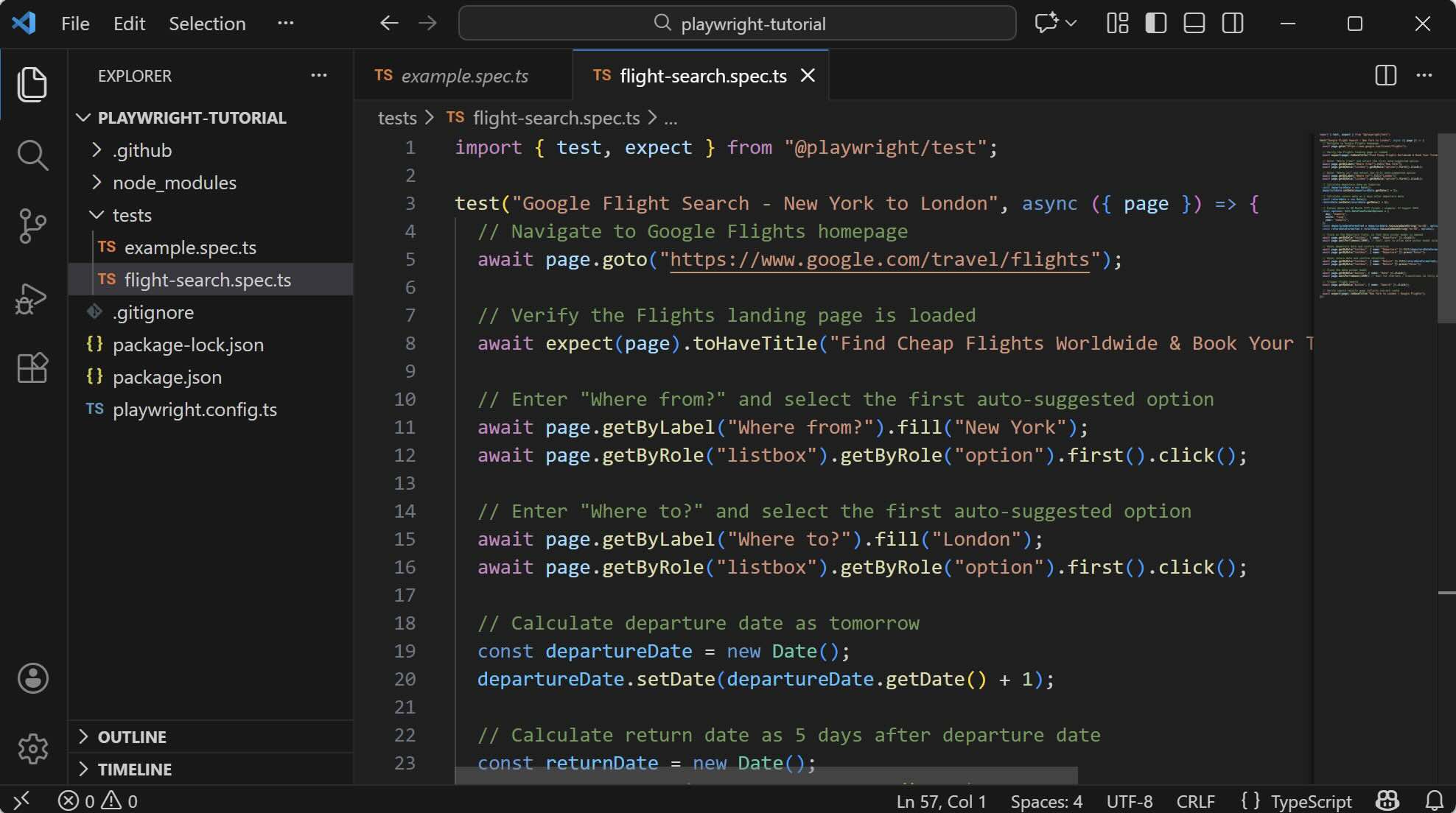Screen dimensions: 1456x813
Task: Expand the OUTLINE section
Action: tap(132, 736)
